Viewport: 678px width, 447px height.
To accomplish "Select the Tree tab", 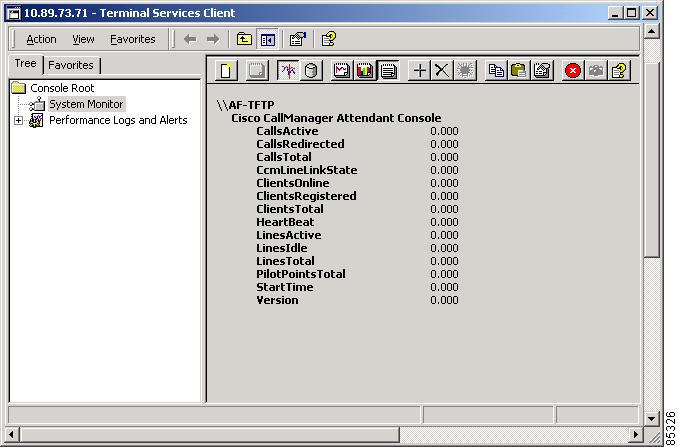I will click(x=26, y=64).
